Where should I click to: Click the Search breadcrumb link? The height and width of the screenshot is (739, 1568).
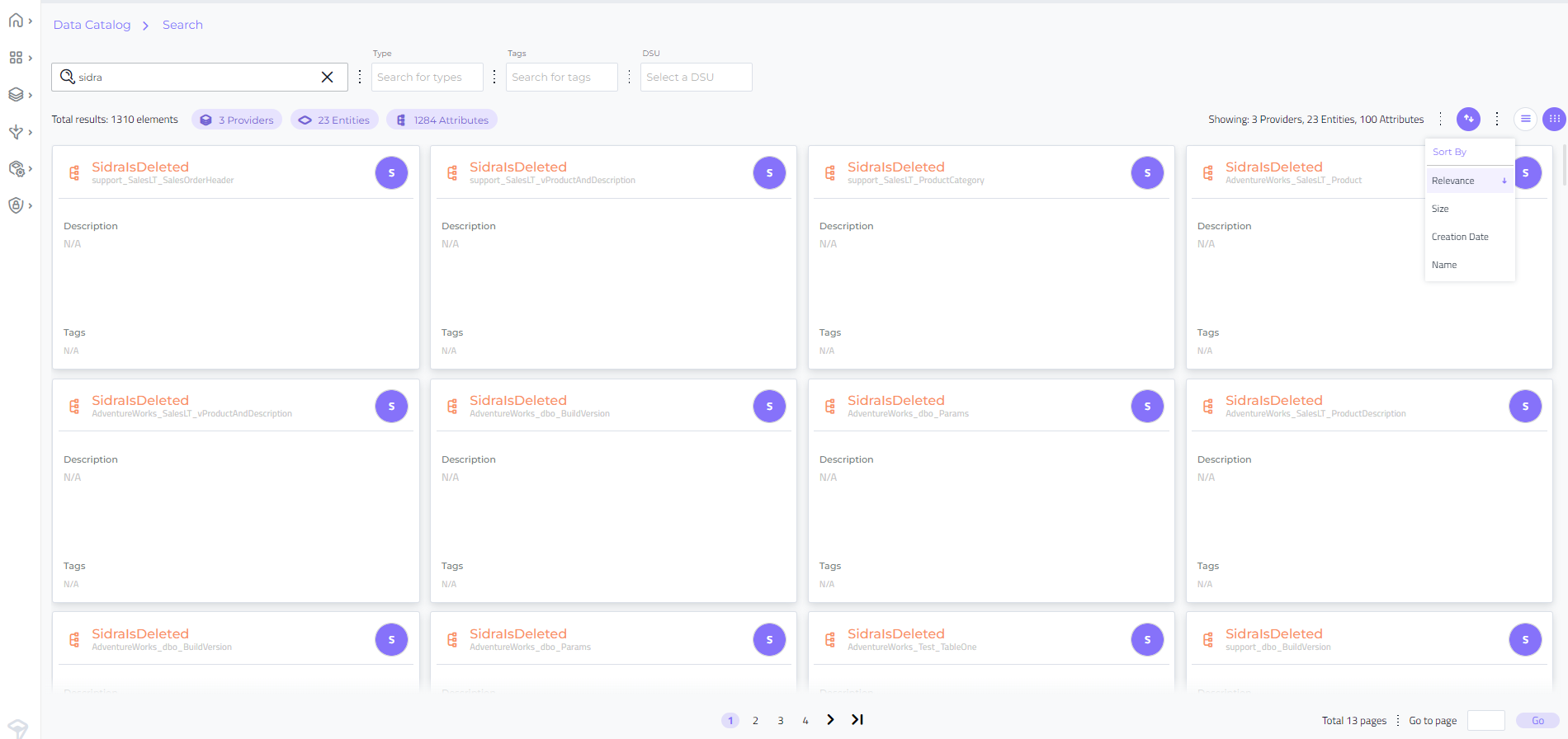[x=182, y=25]
